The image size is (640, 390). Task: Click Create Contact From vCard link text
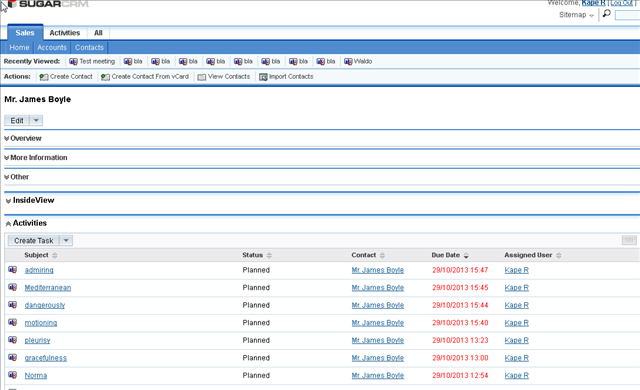pyautogui.click(x=150, y=77)
